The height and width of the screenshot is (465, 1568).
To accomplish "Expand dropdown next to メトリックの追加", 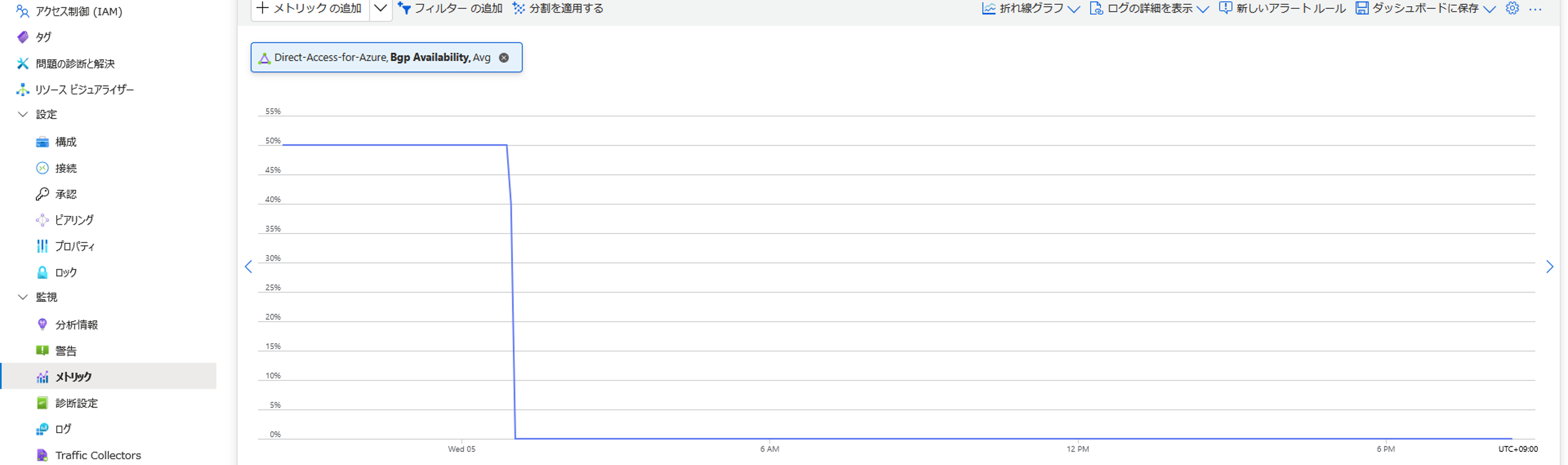I will pyautogui.click(x=381, y=8).
